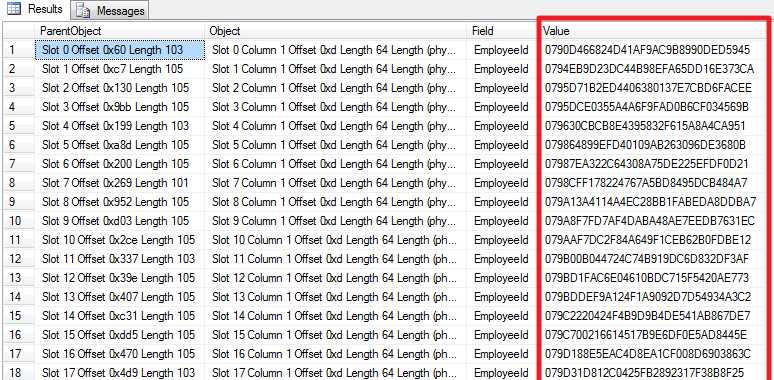Select row number 18 header
Screen dimensions: 774x380
click(19, 373)
